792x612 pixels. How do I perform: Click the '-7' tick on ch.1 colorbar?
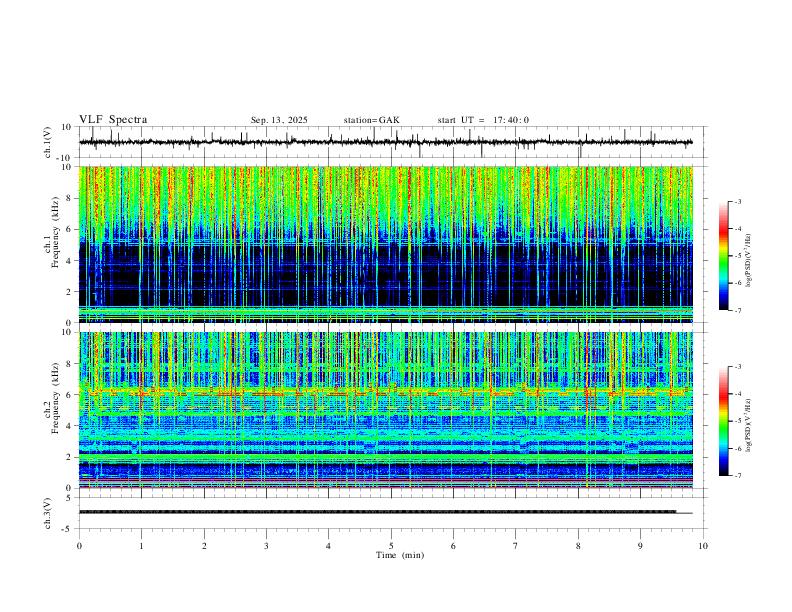pyautogui.click(x=737, y=311)
